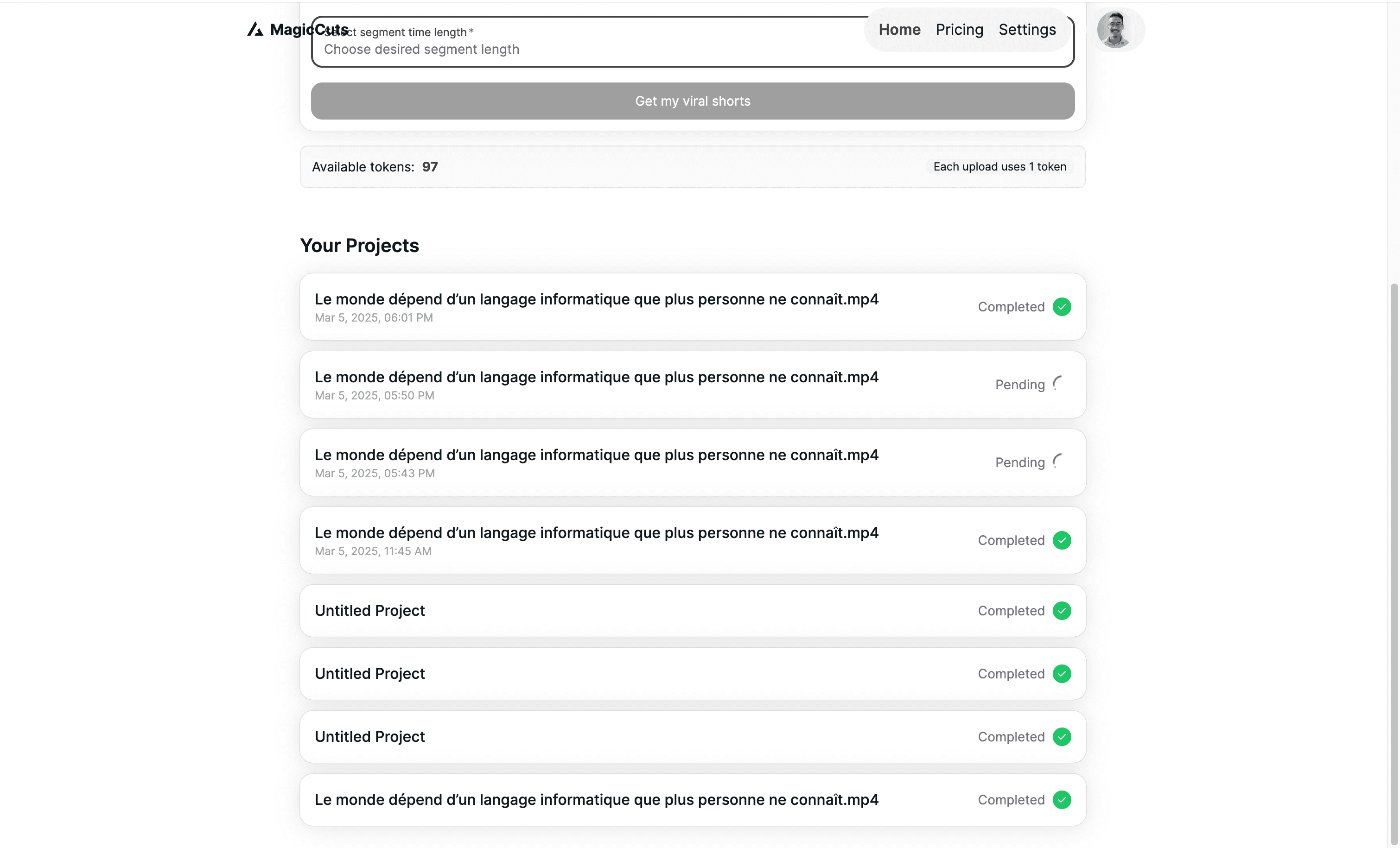Click checkmark on last listed project

[x=1062, y=800]
